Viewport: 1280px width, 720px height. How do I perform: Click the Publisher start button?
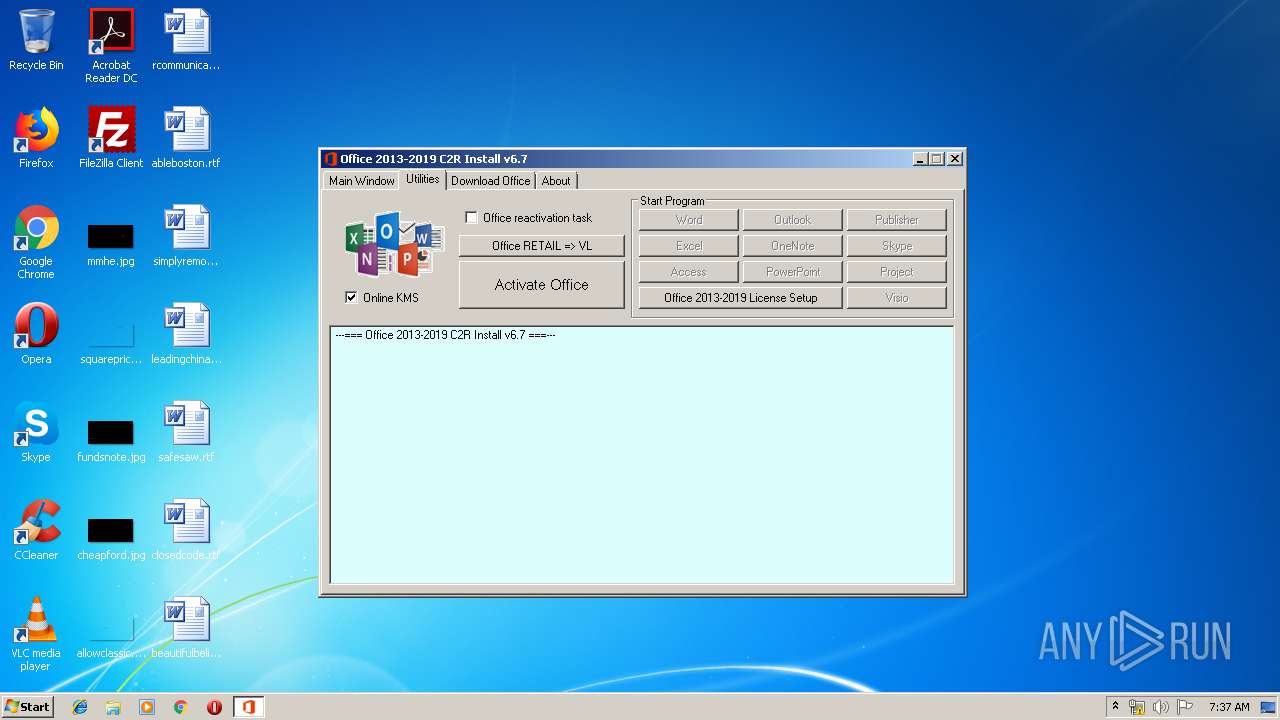click(897, 220)
